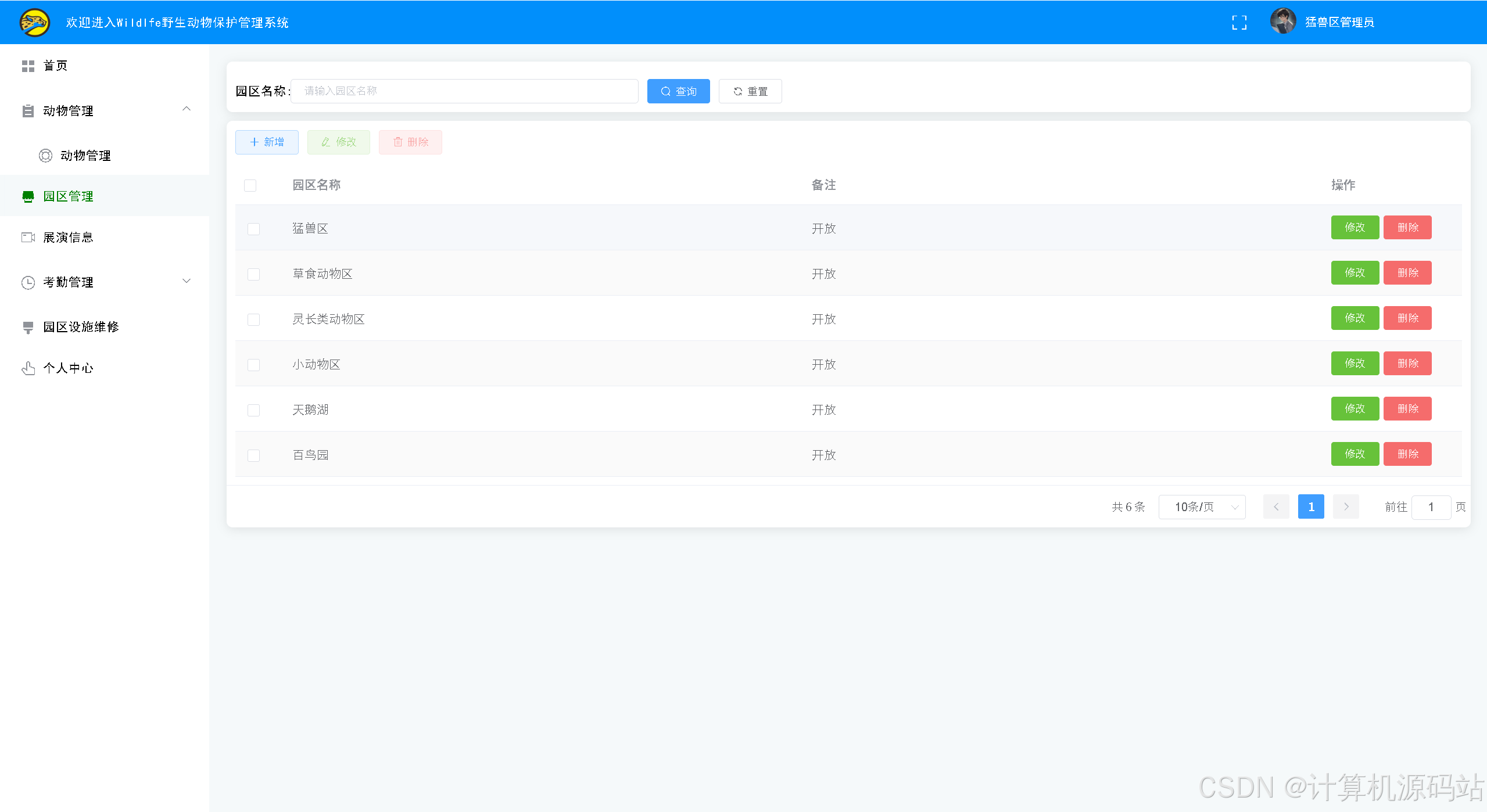Click the 动物管理 submenu circle icon
1487x812 pixels.
[x=45, y=156]
